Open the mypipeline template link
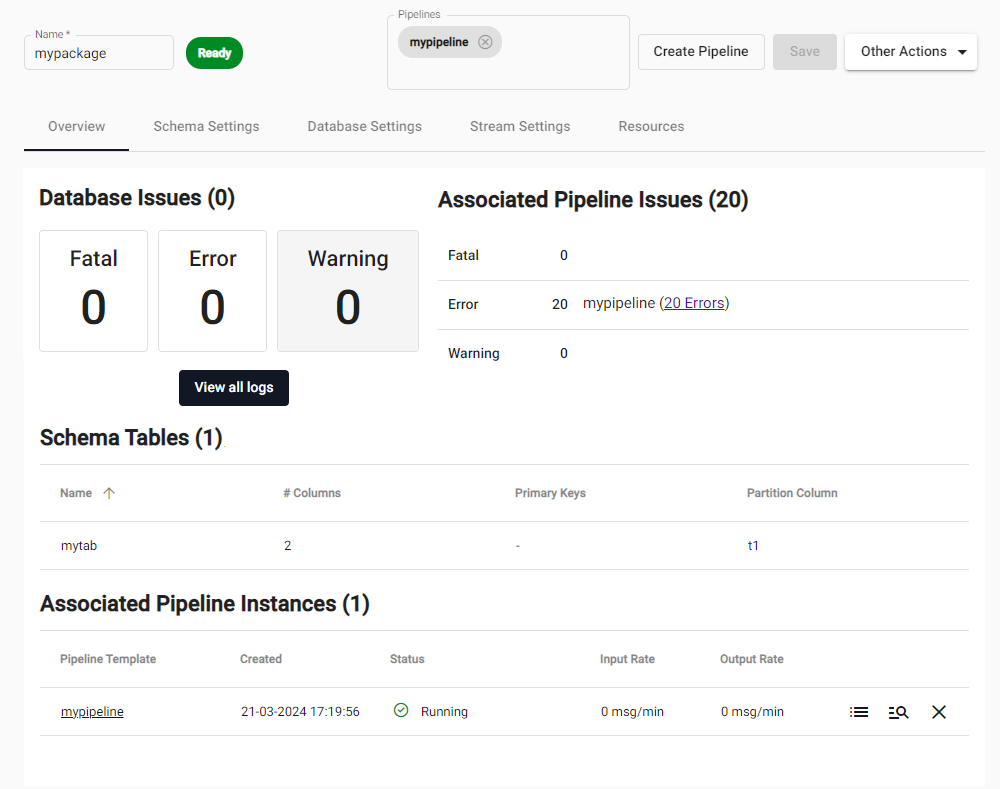Image resolution: width=1000 pixels, height=789 pixels. pos(92,712)
